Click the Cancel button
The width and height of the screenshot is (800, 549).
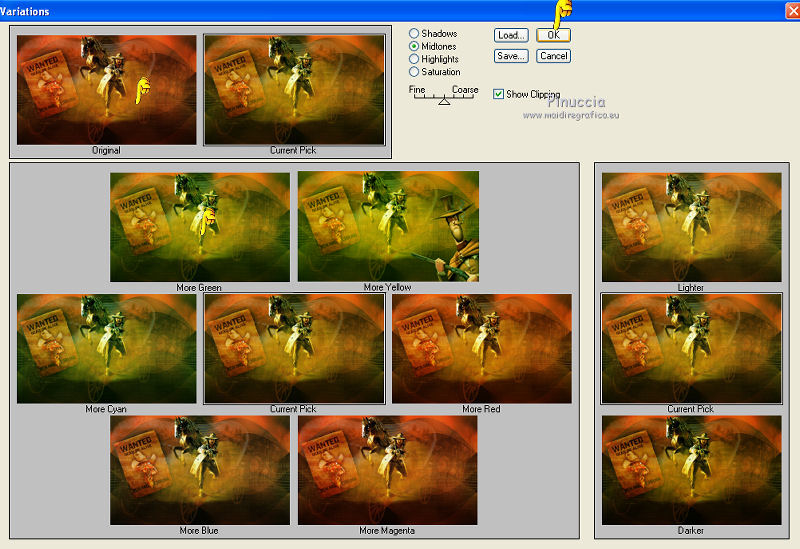[554, 56]
